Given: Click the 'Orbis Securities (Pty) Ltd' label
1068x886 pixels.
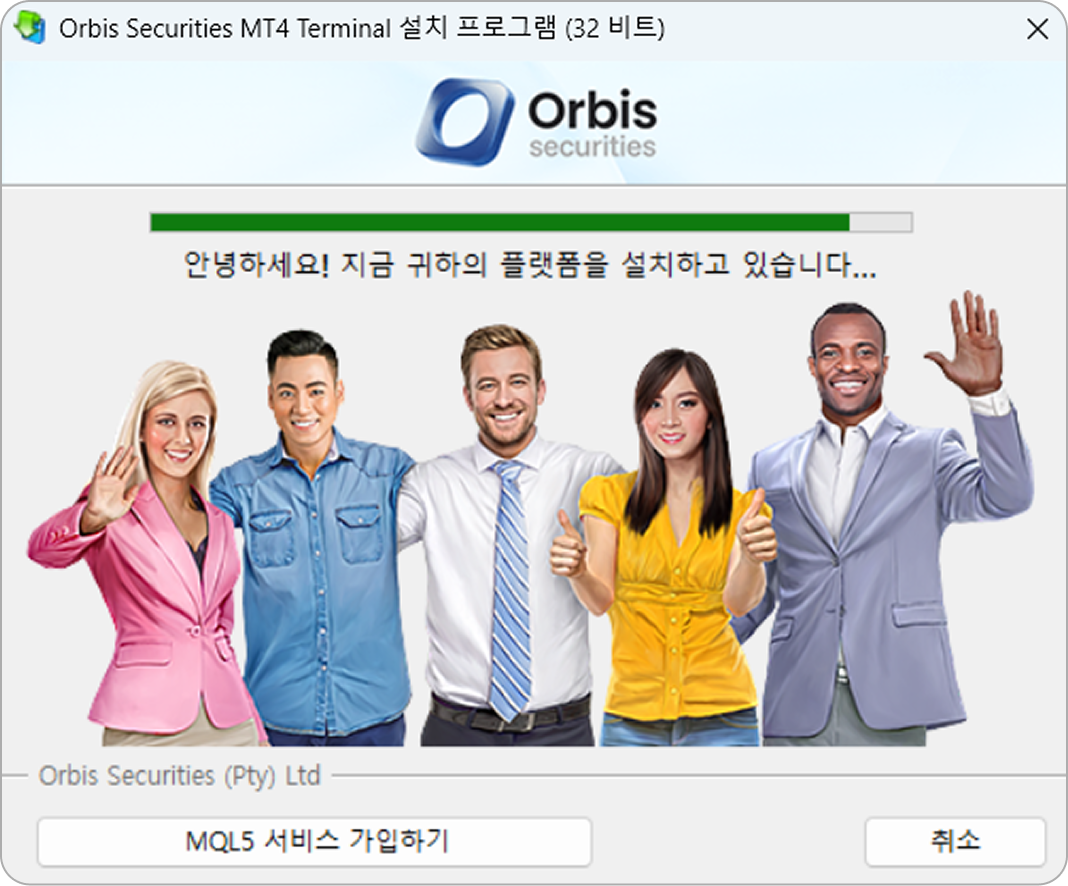Looking at the screenshot, I should coord(179,776).
